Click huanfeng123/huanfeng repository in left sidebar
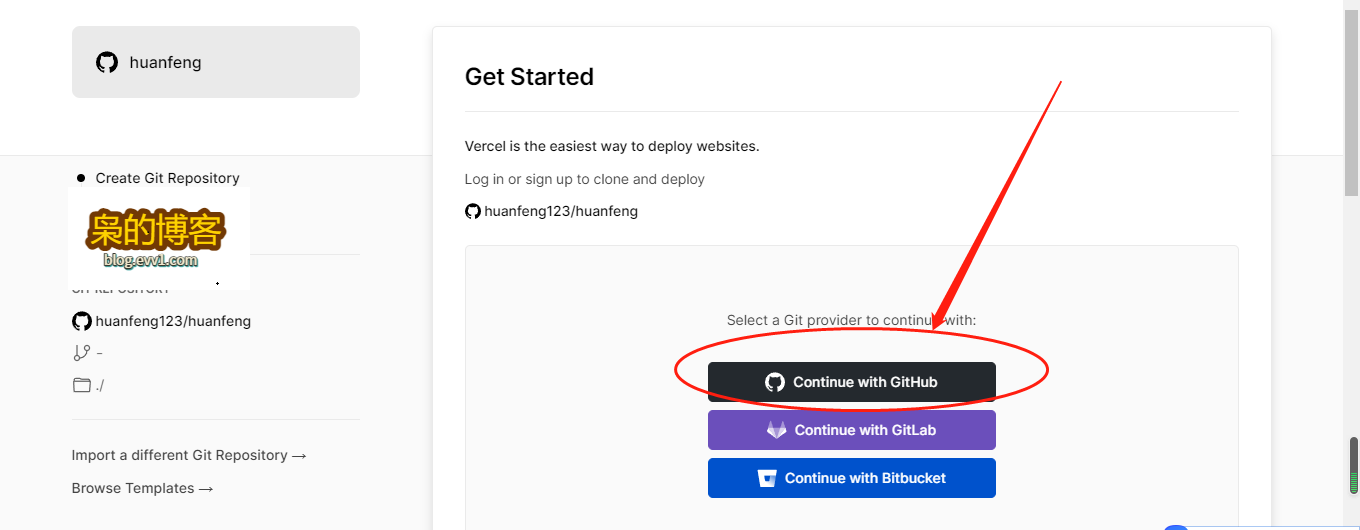The width and height of the screenshot is (1360, 530). click(173, 321)
